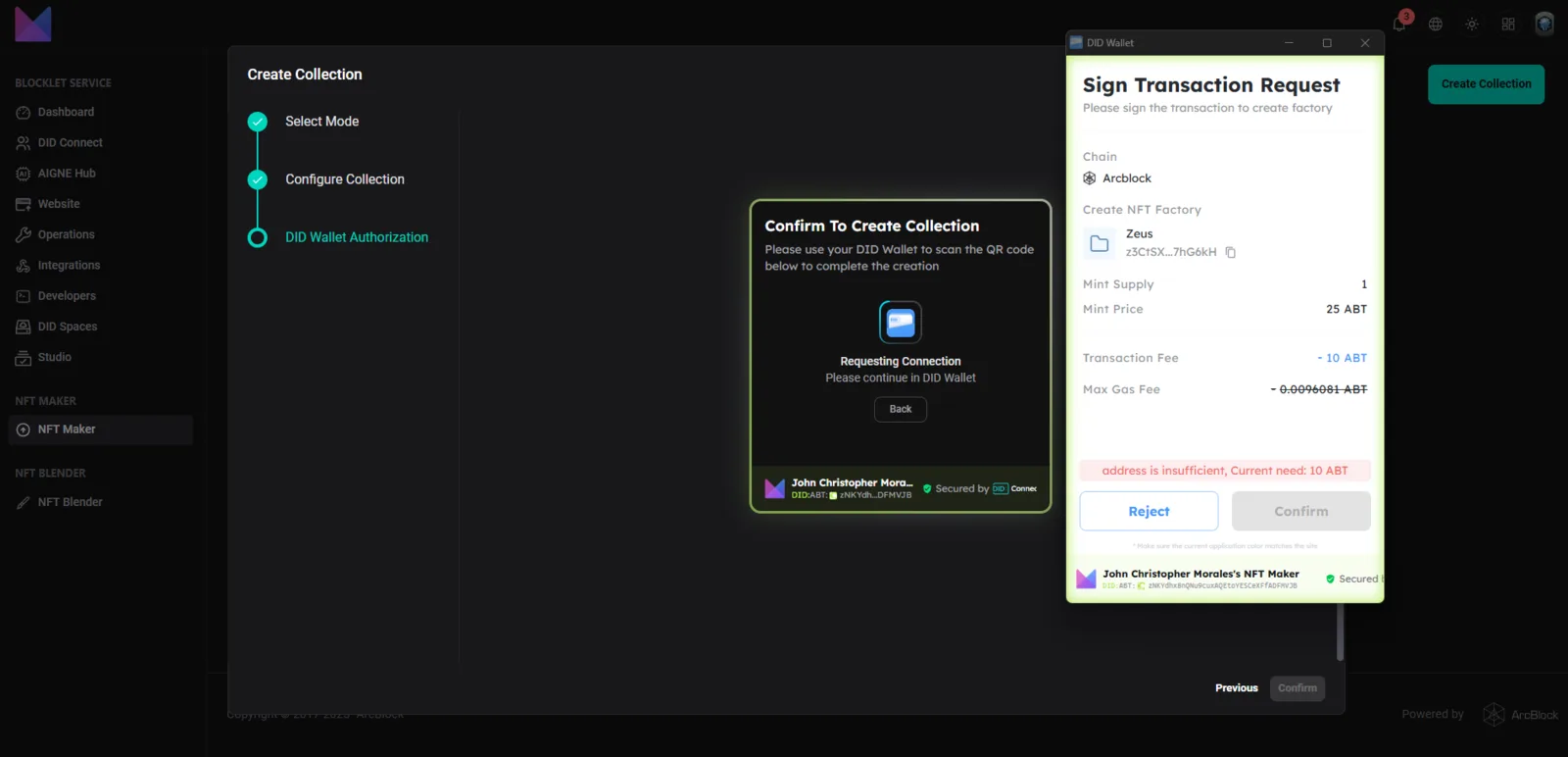1568x757 pixels.
Task: Click the DID Wallet icon in connection dialog
Action: point(901,322)
